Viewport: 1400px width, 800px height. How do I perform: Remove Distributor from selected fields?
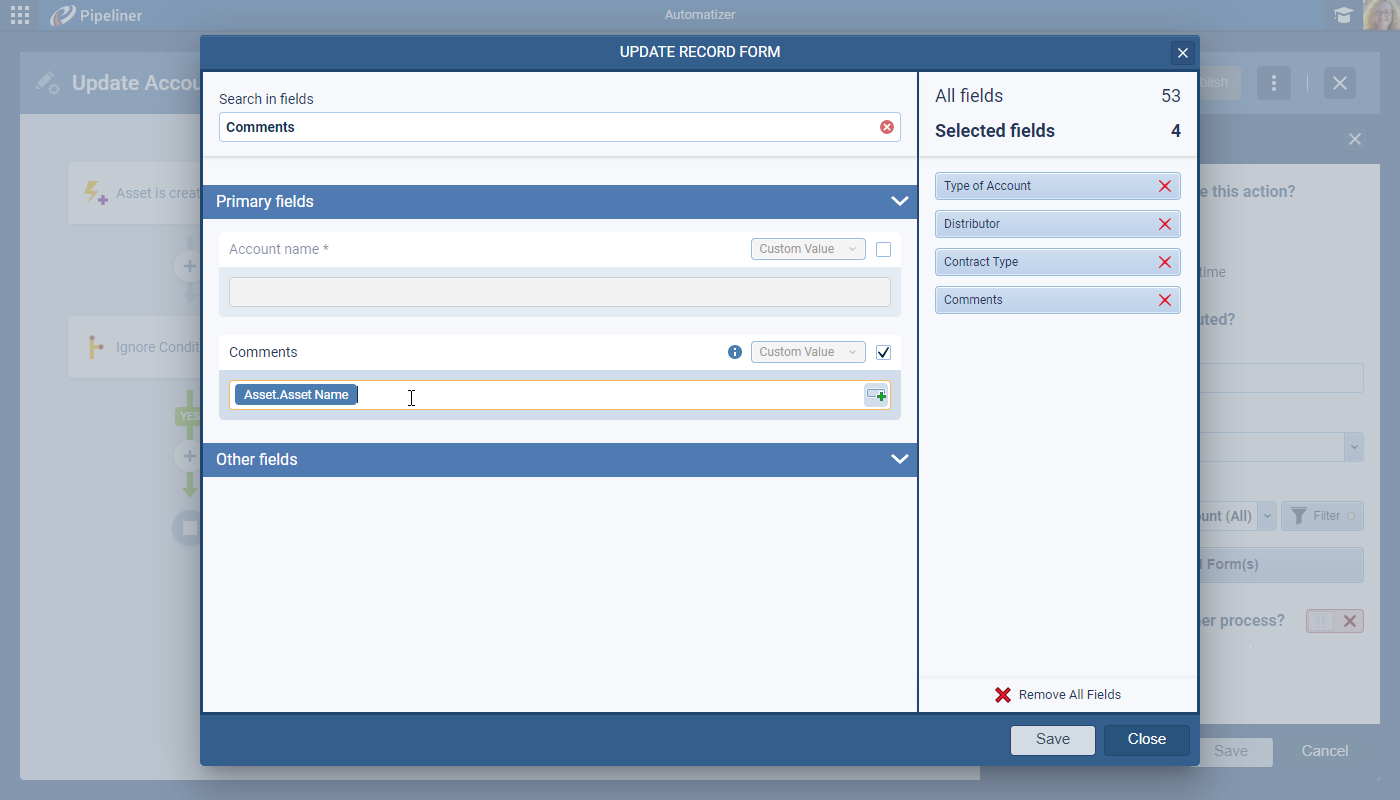pyautogui.click(x=1164, y=224)
